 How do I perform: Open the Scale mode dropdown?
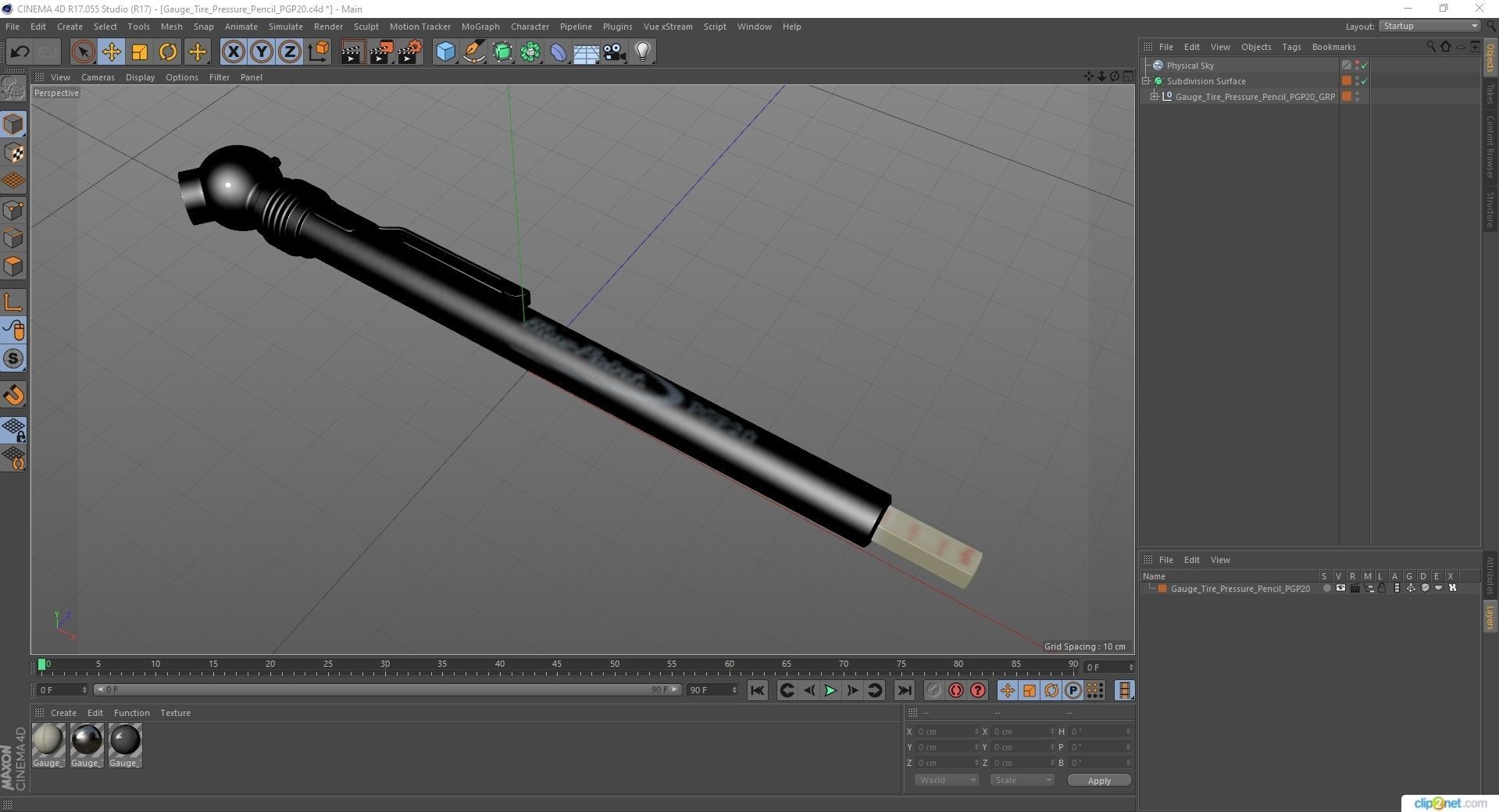pos(1023,780)
